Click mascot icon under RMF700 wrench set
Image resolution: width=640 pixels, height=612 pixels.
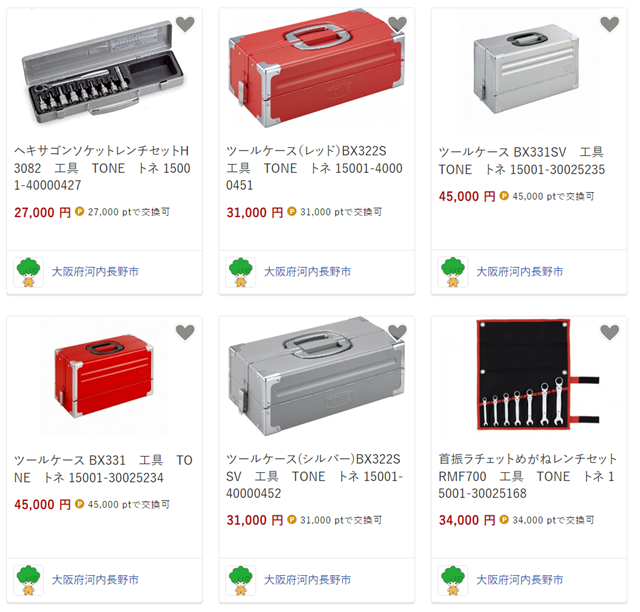[x=453, y=580]
